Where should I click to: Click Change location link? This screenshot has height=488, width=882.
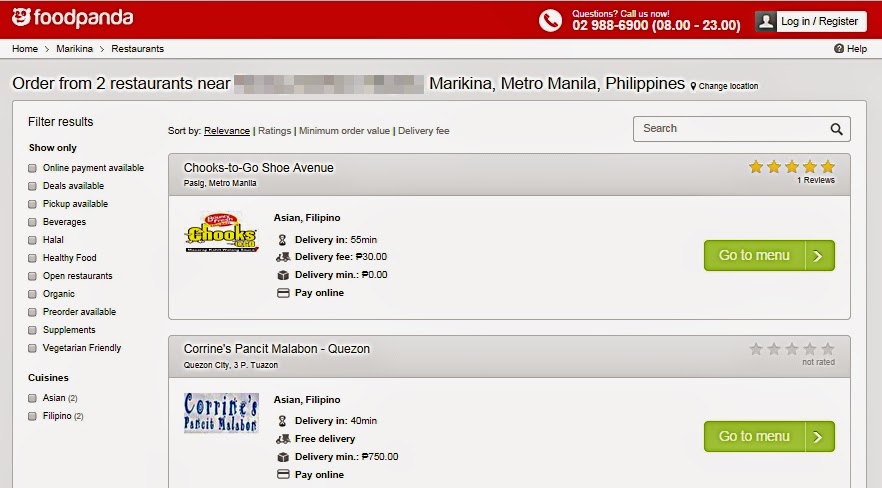[x=728, y=86]
